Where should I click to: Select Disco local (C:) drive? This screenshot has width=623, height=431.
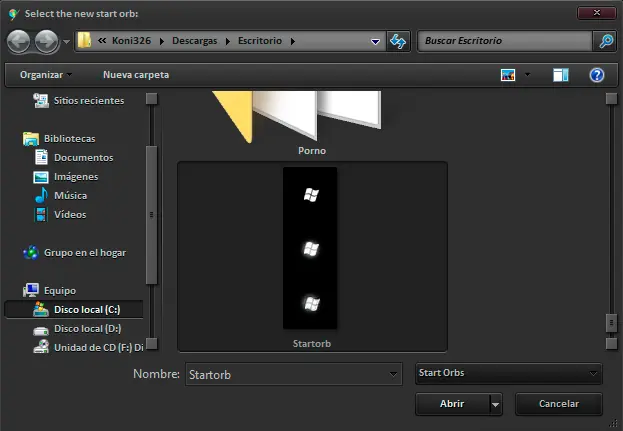(74, 309)
